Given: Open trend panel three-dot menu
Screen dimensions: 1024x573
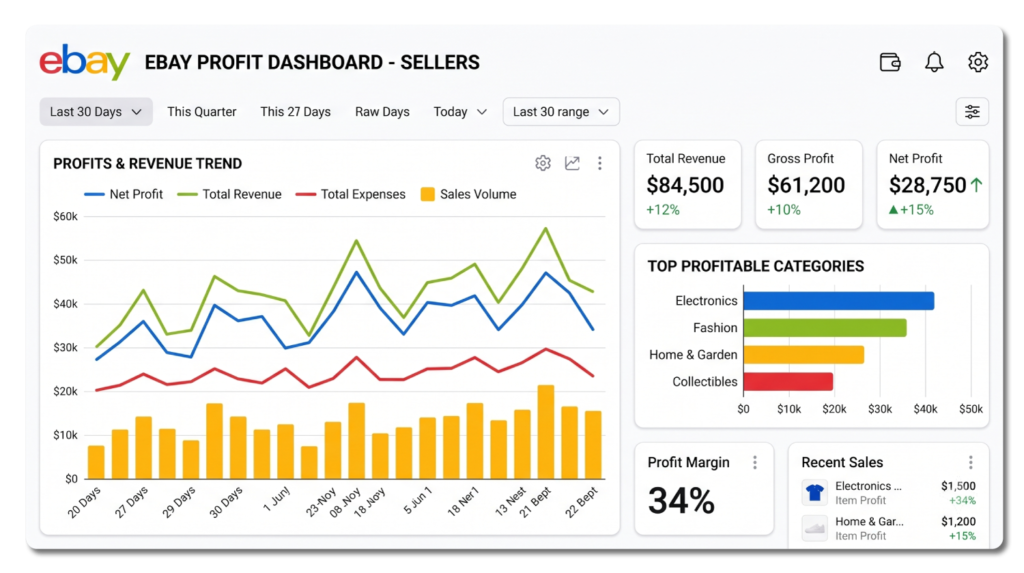Looking at the screenshot, I should [600, 163].
